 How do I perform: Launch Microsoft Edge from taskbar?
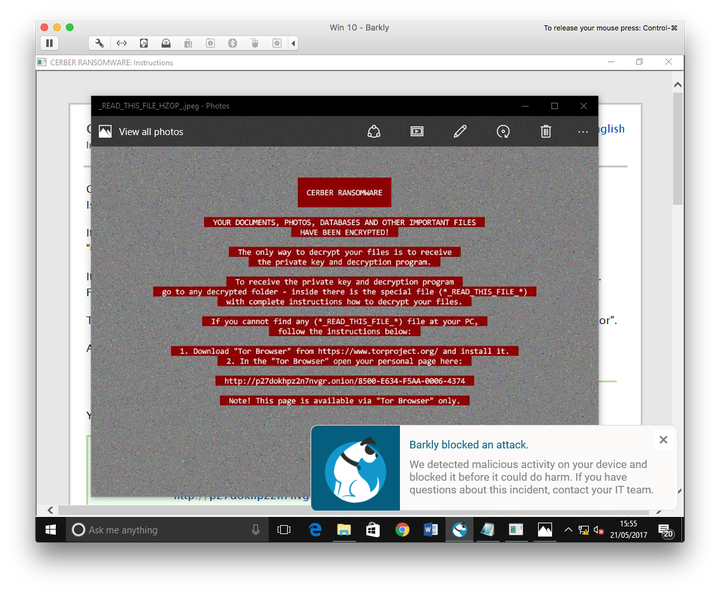315,530
